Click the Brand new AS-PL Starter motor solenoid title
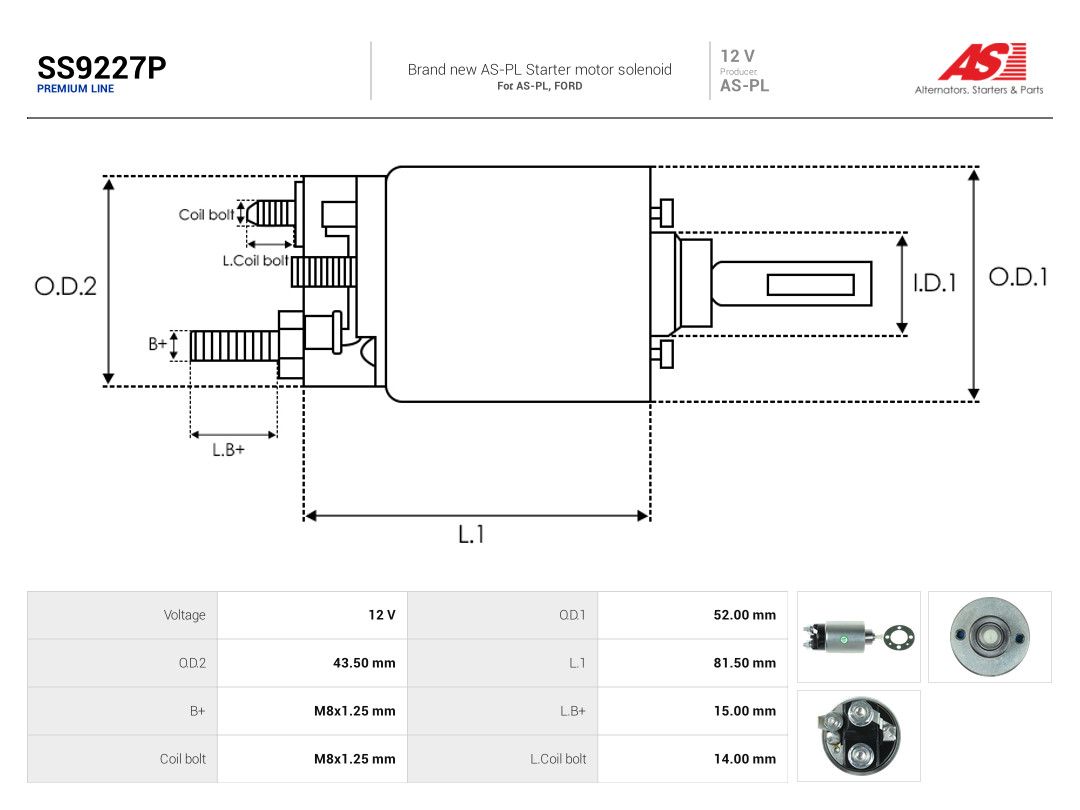This screenshot has width=1080, height=810. point(539,70)
